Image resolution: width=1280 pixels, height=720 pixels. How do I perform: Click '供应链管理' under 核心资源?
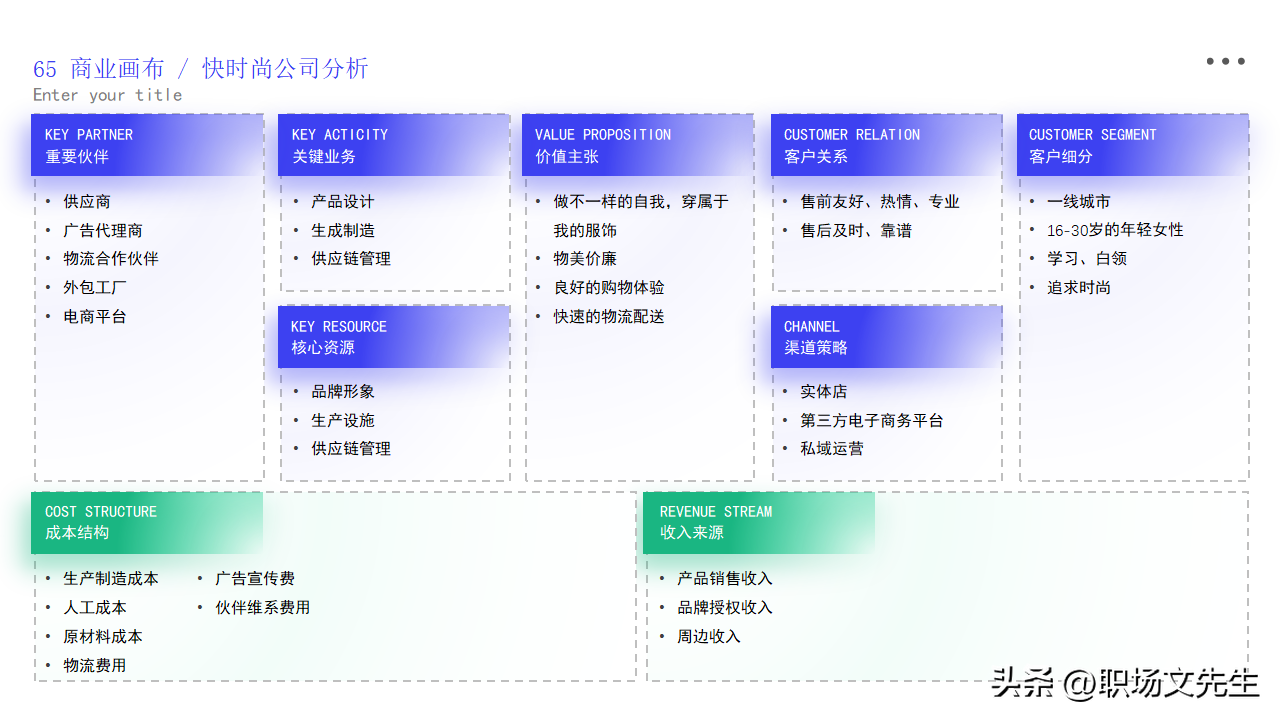[351, 449]
